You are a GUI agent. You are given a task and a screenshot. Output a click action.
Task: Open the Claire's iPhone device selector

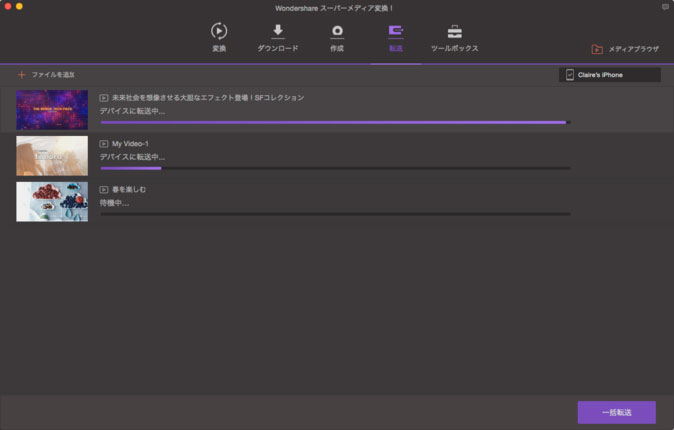click(610, 75)
